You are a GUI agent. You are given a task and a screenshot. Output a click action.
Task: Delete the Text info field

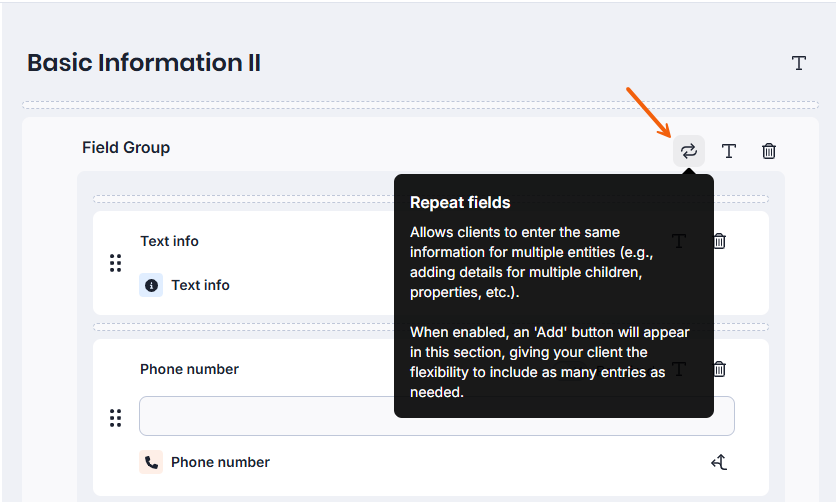[719, 241]
